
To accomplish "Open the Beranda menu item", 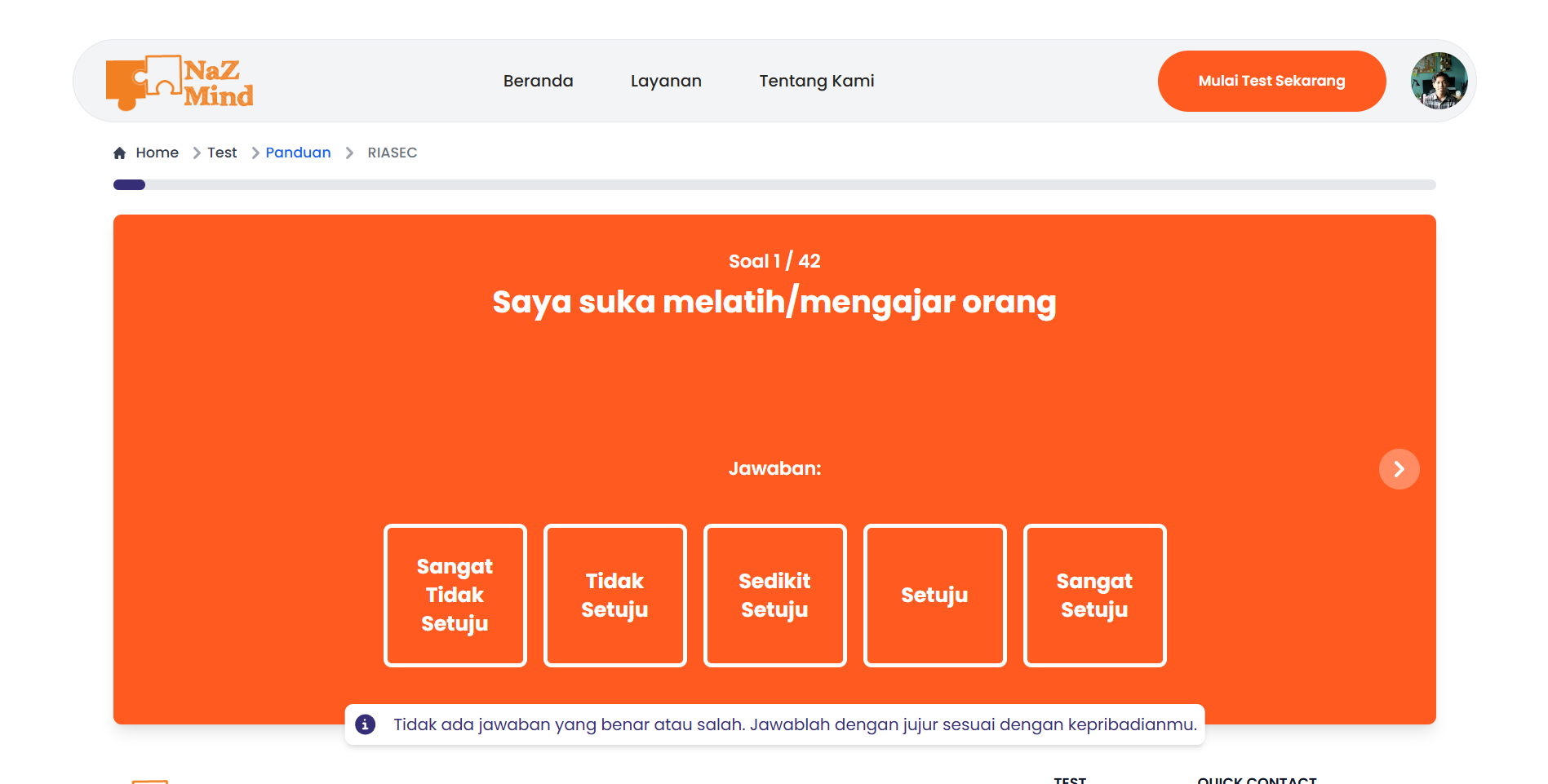I will point(538,81).
